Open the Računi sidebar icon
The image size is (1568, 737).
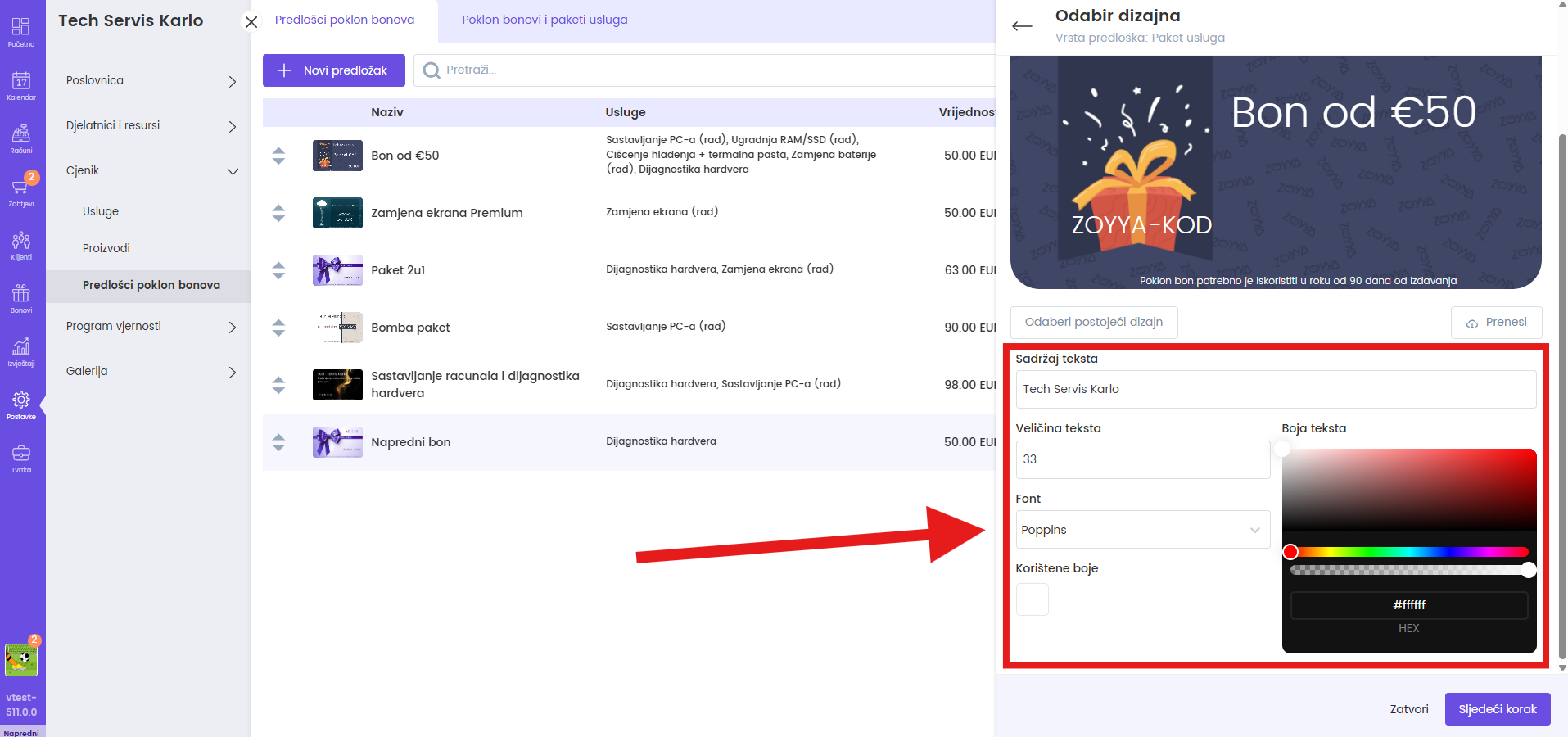pyautogui.click(x=21, y=138)
